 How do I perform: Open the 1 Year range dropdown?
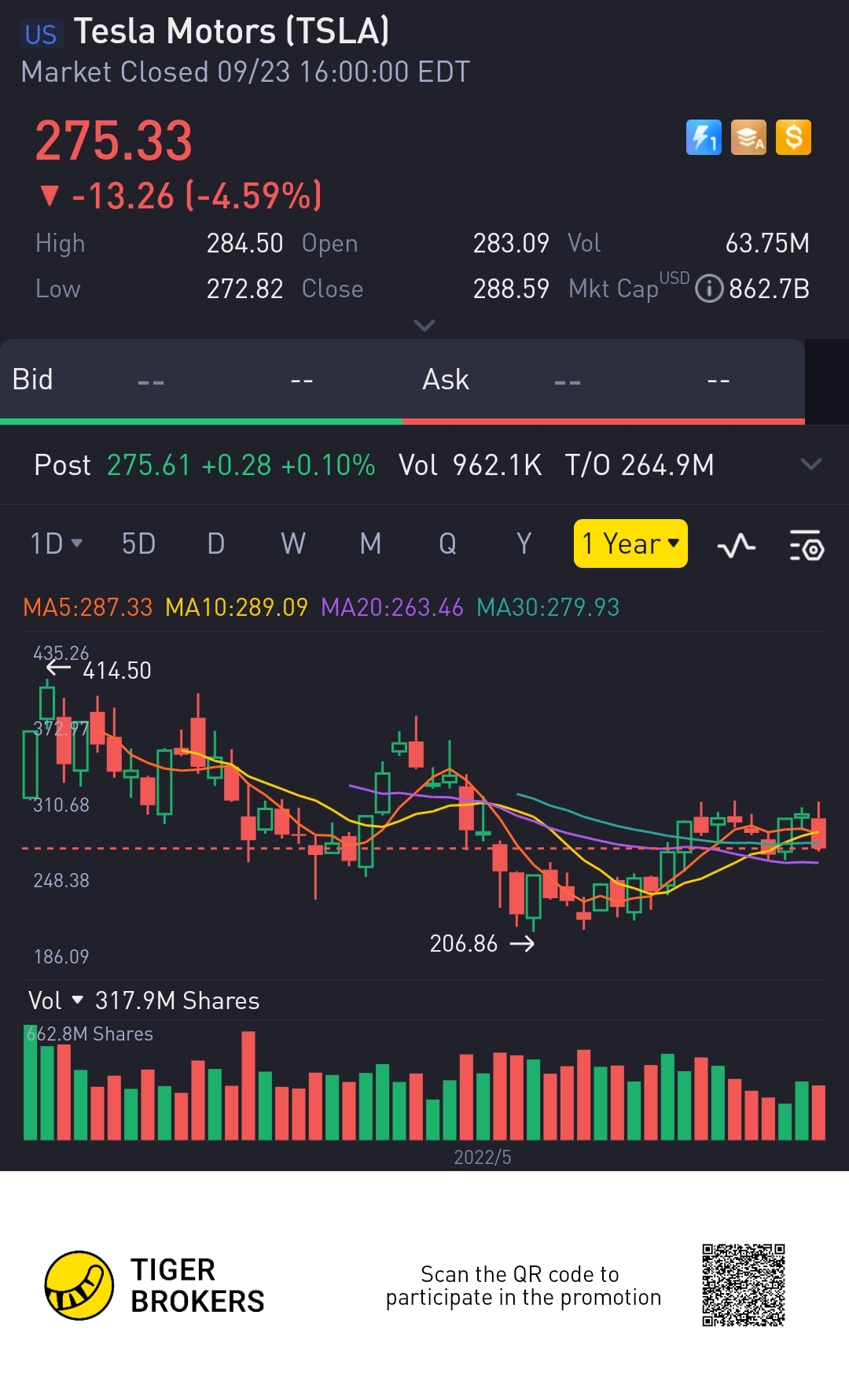click(x=630, y=543)
